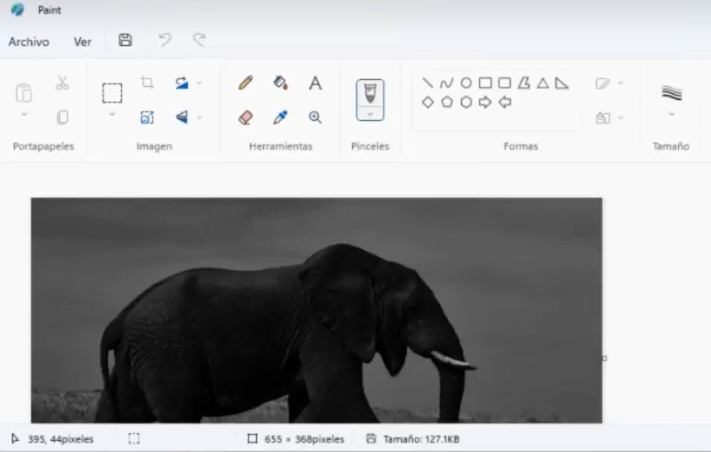Viewport: 711px width, 452px height.
Task: Select the Fill bucket tool
Action: coord(280,83)
